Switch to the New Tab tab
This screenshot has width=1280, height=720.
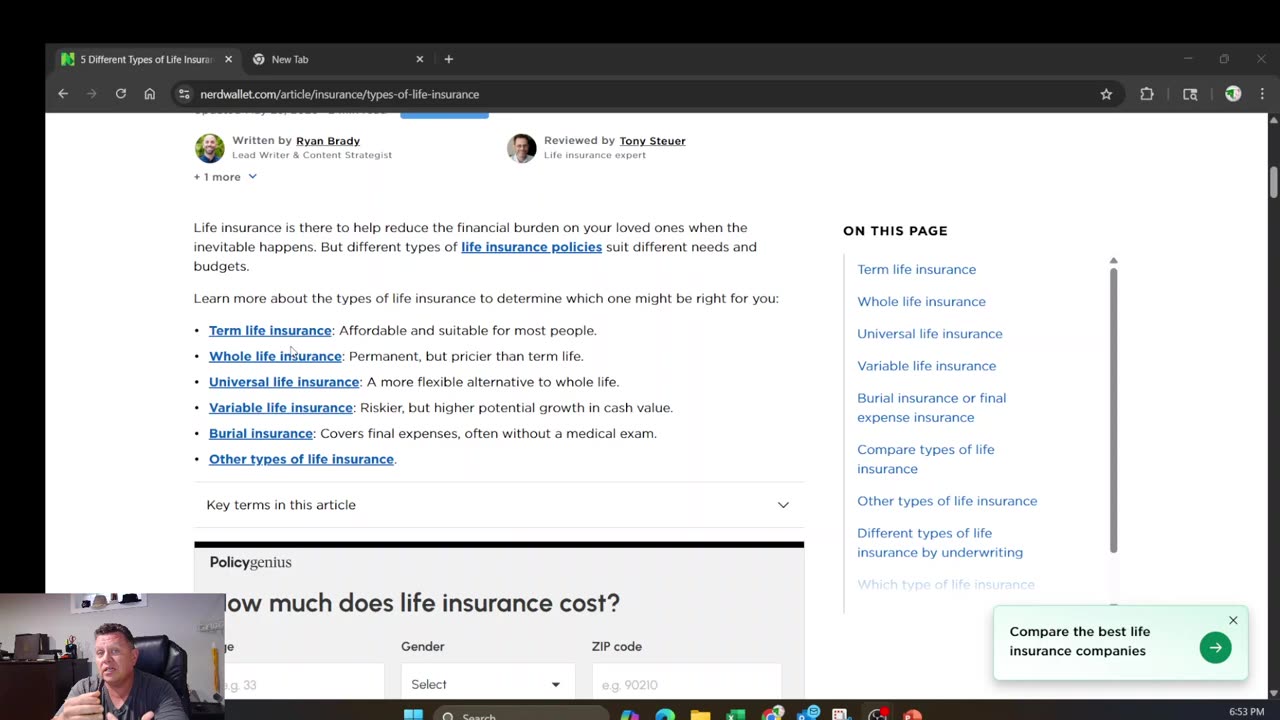tap(338, 59)
